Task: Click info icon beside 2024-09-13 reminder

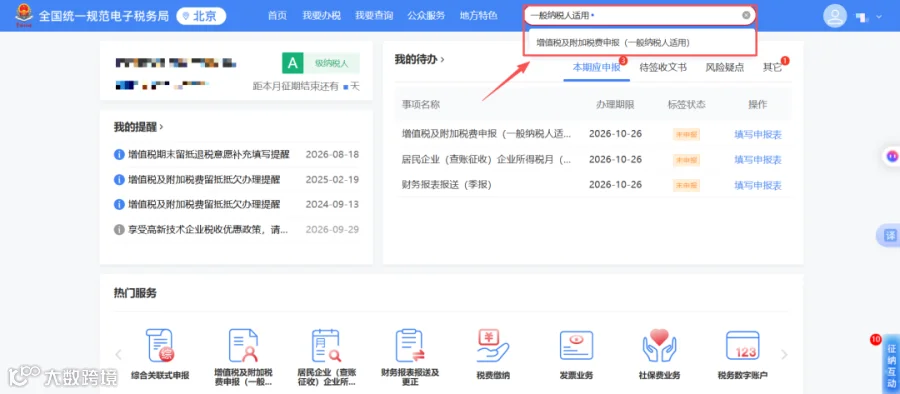Action: pyautogui.click(x=119, y=204)
